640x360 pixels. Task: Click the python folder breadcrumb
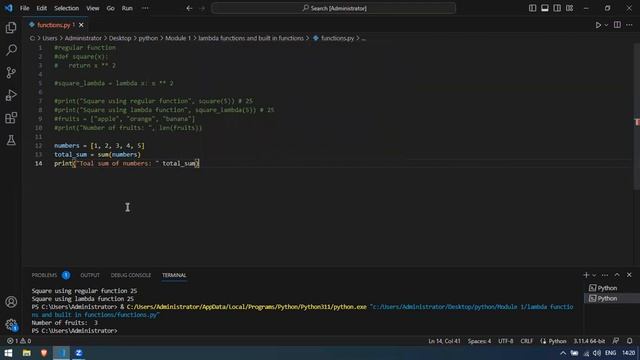(x=148, y=38)
